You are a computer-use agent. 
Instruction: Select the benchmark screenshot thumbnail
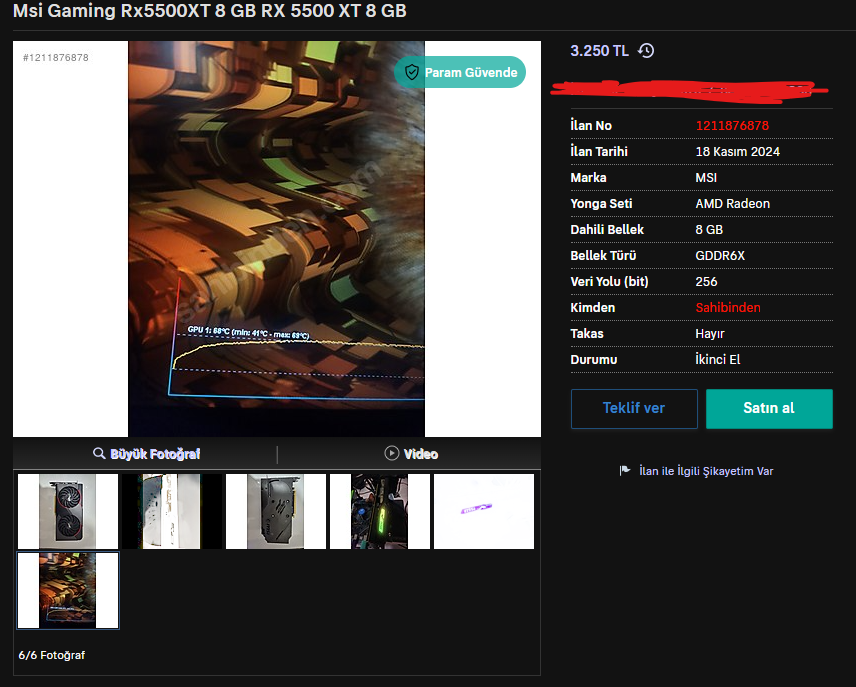[x=68, y=590]
